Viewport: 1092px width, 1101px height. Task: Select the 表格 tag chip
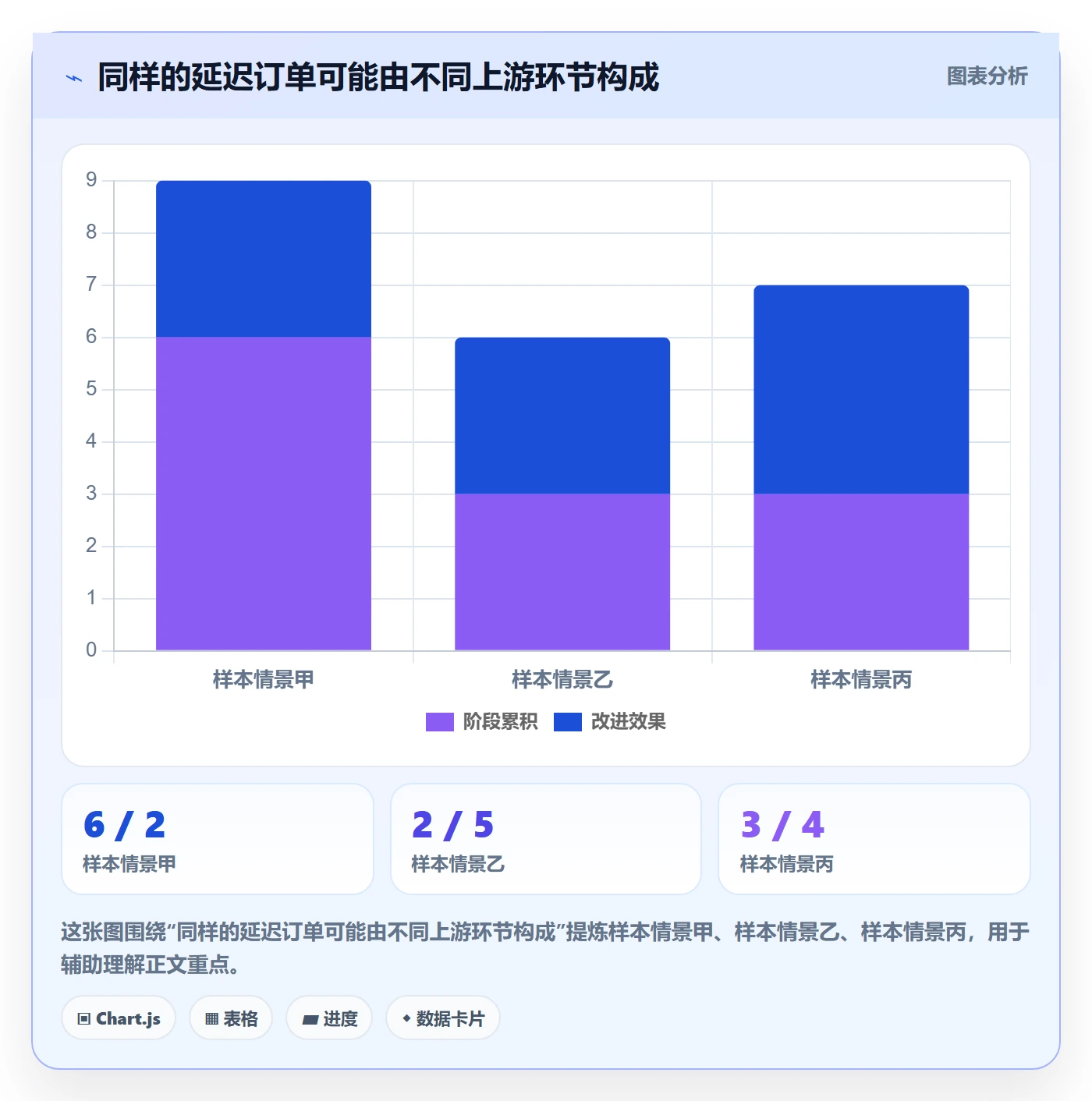coord(231,1018)
